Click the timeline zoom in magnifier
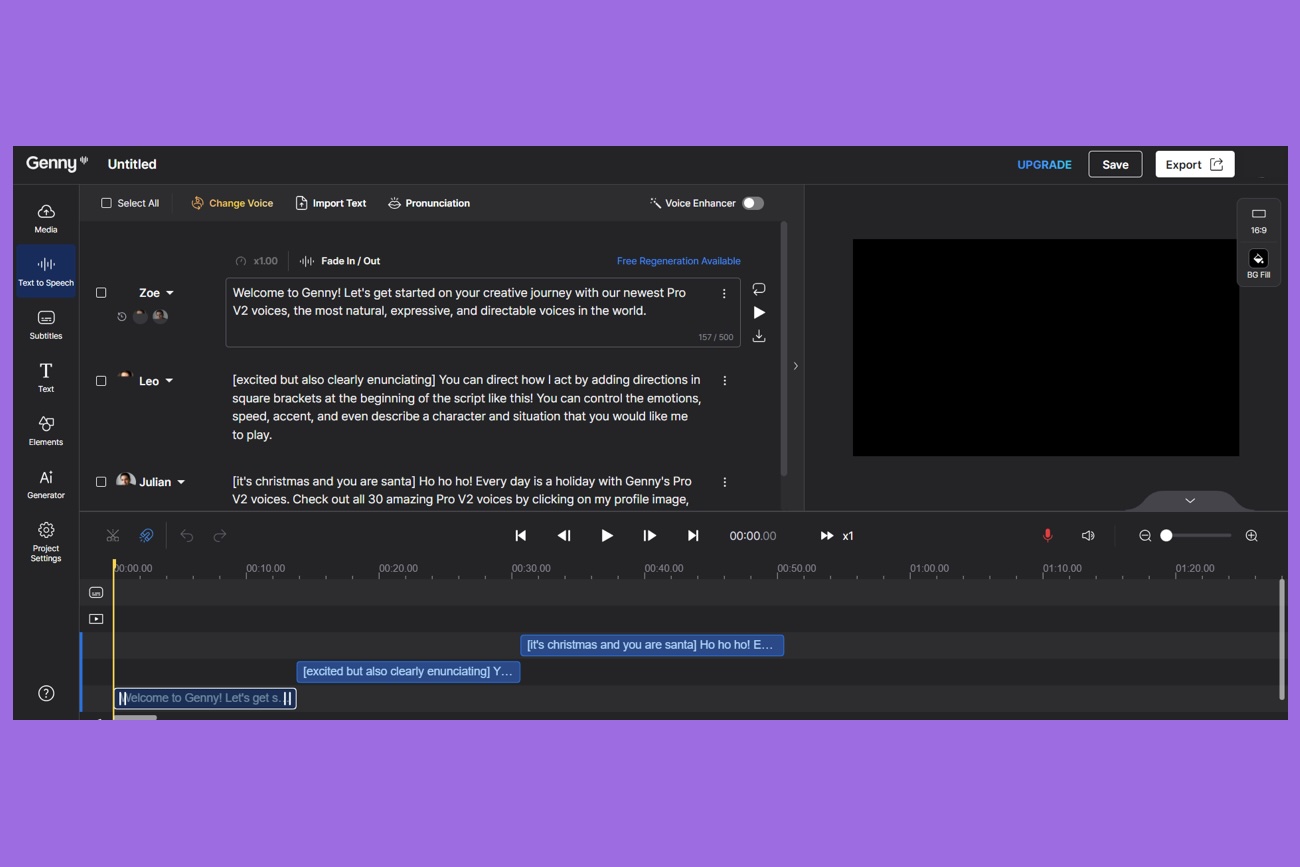The height and width of the screenshot is (867, 1300). 1251,536
